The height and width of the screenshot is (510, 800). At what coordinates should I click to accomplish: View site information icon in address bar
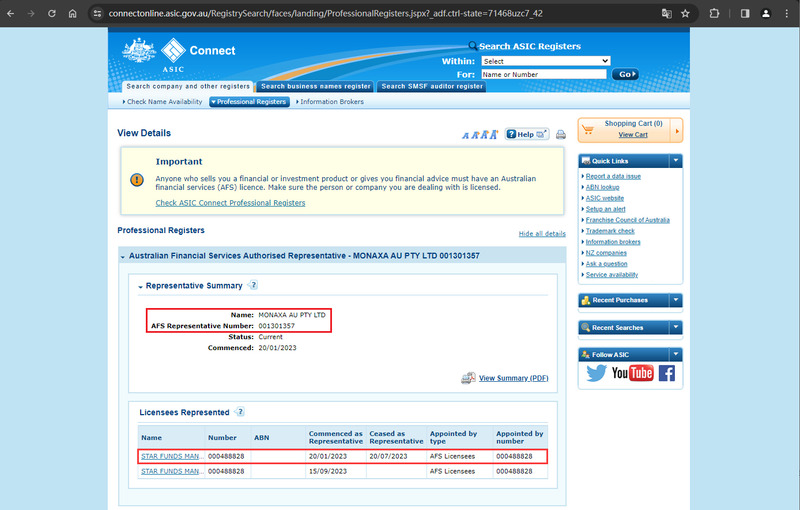click(x=97, y=14)
